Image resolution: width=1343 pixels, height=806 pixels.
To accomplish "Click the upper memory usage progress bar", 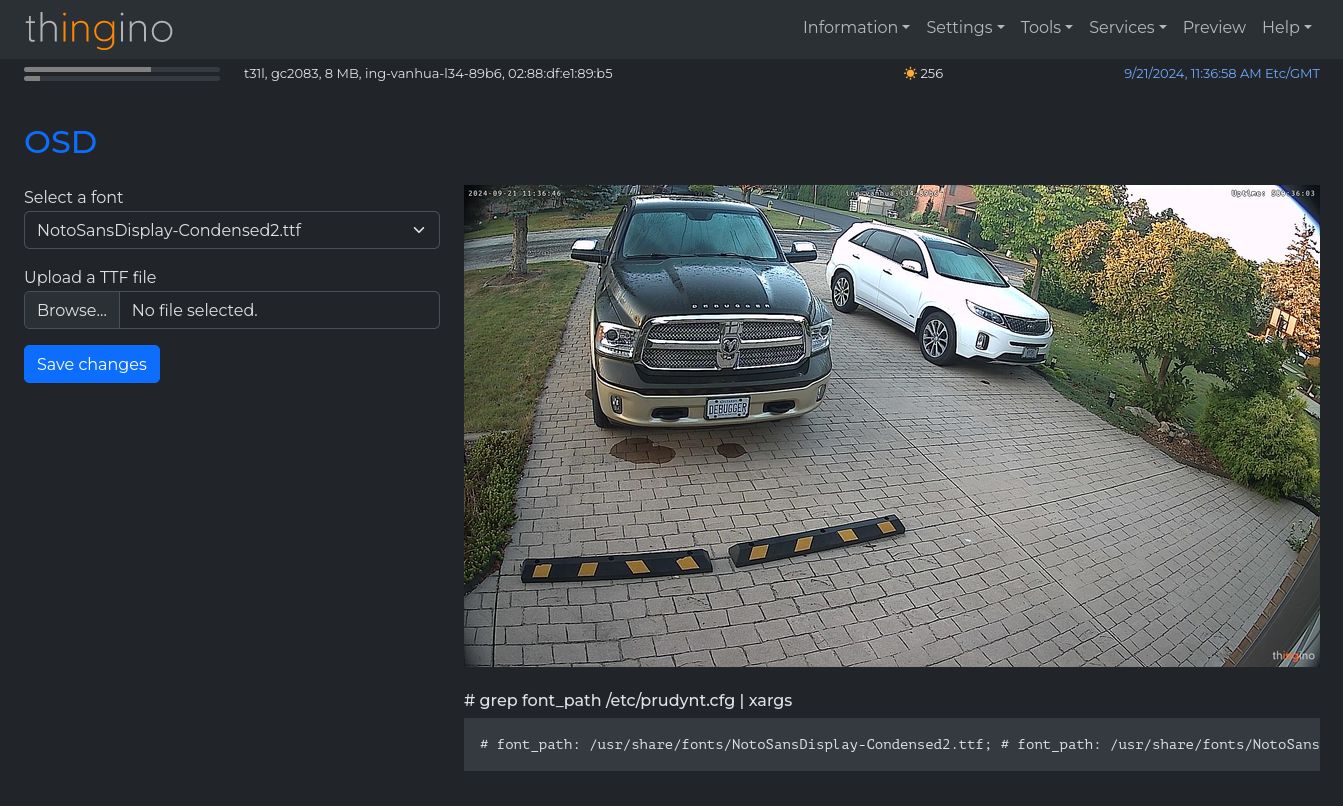I will (122, 70).
